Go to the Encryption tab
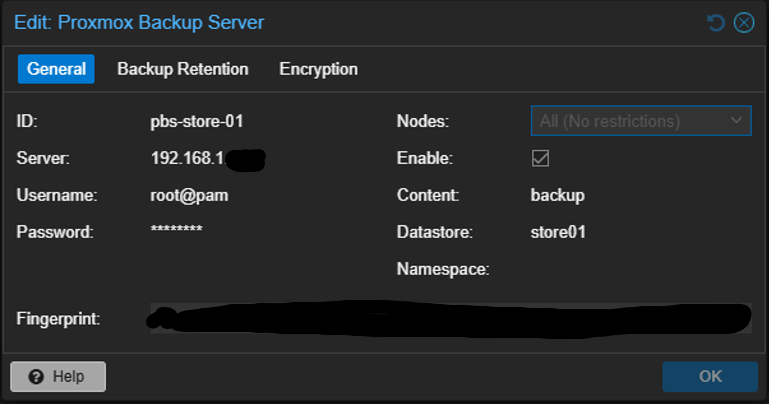The image size is (769, 404). (x=318, y=69)
